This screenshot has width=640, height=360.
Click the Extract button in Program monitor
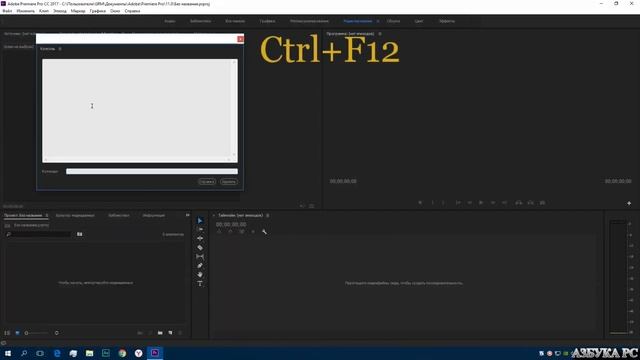(530, 202)
